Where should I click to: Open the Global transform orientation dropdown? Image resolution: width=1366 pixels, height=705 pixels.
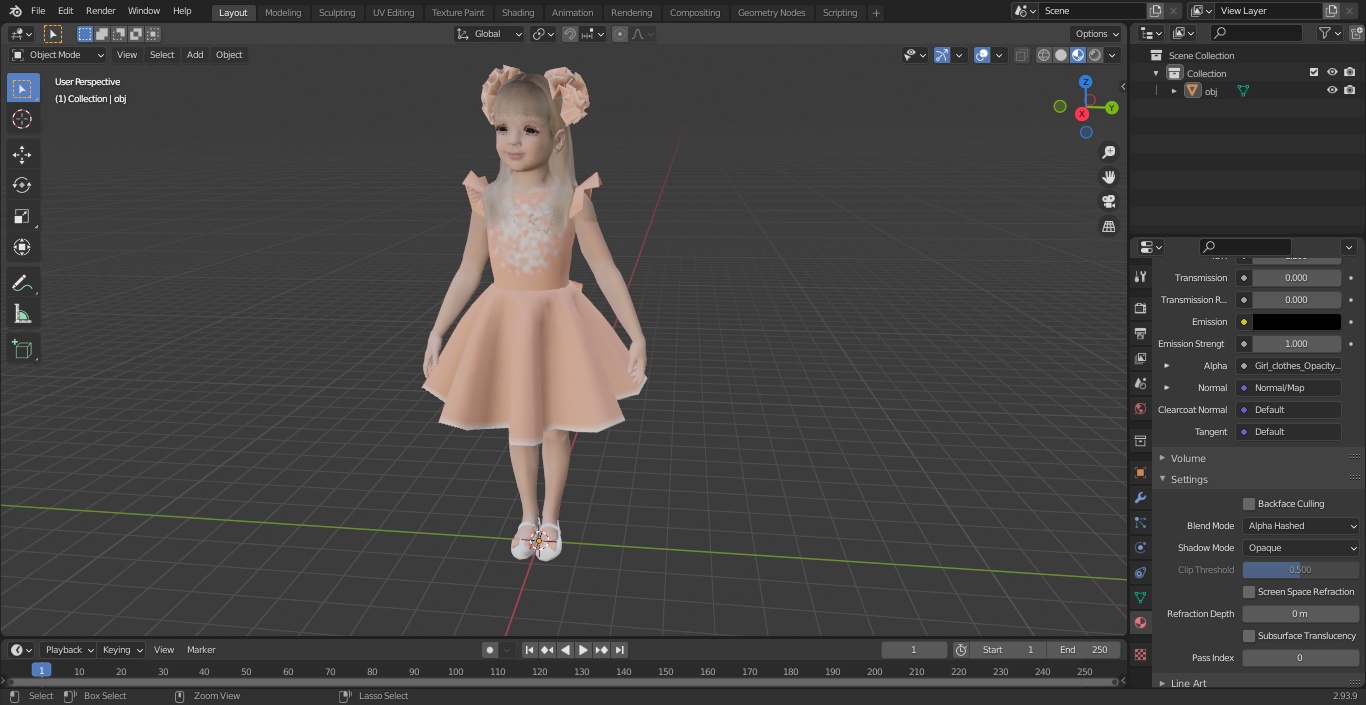489,34
